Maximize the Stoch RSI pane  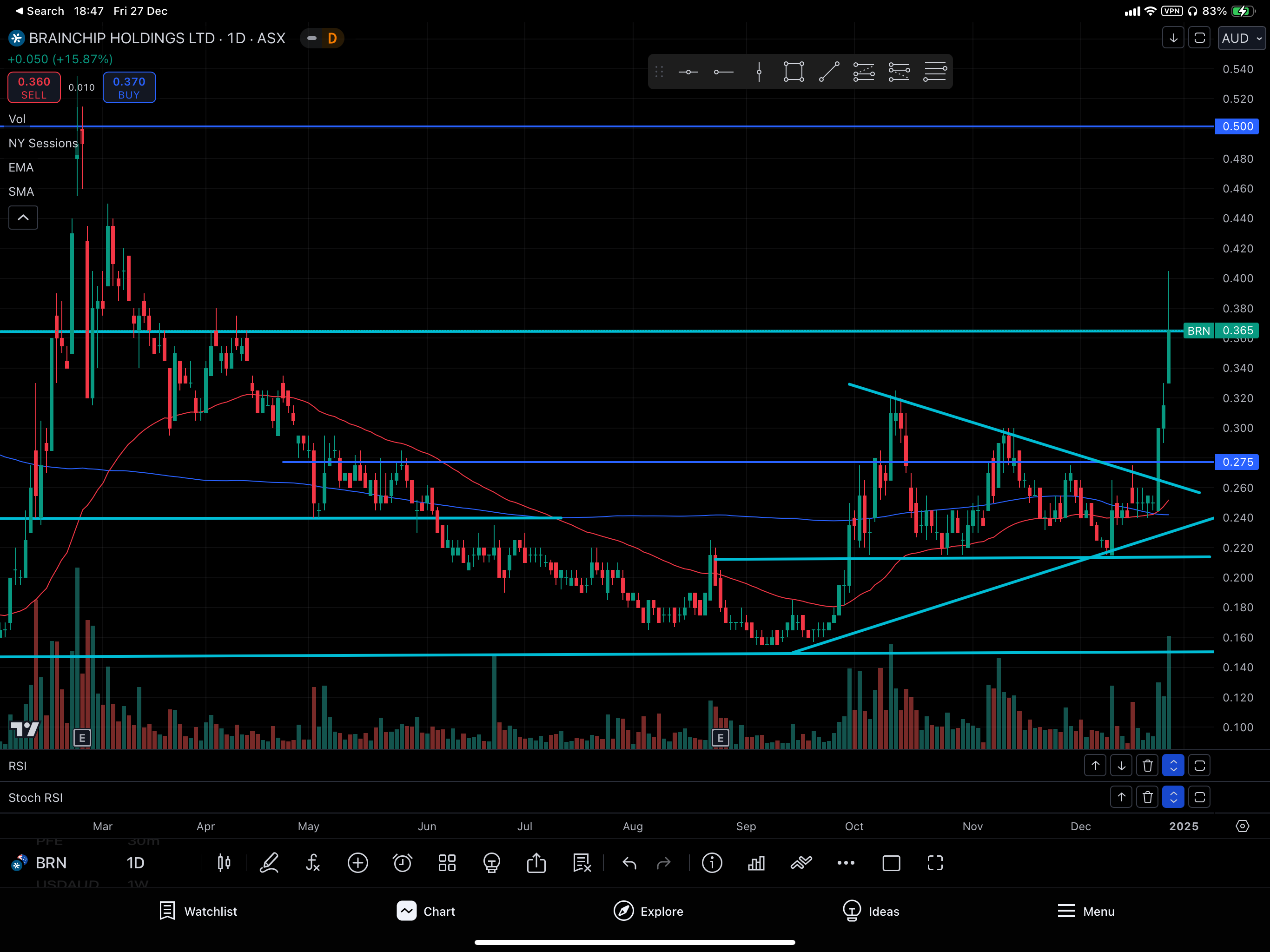[x=1199, y=797]
